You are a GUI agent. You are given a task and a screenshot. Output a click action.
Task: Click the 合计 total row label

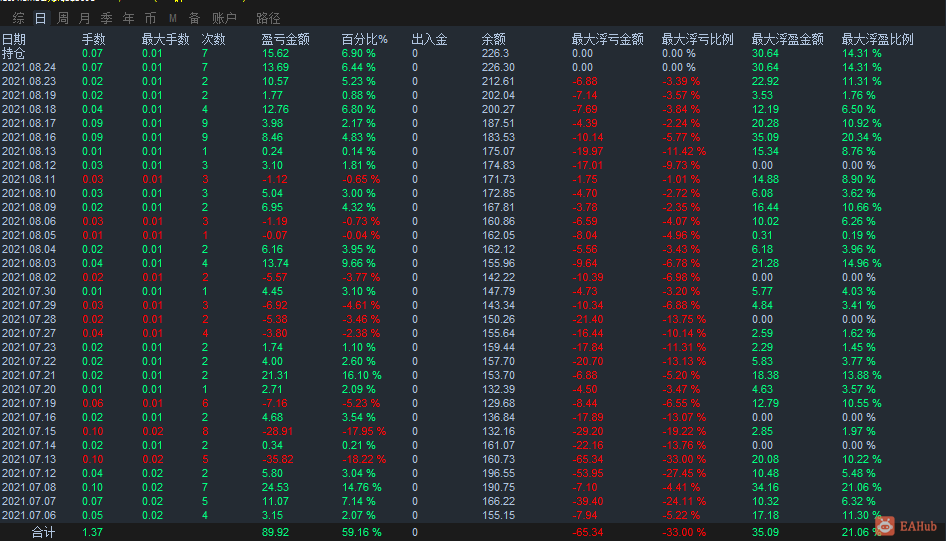coord(43,532)
